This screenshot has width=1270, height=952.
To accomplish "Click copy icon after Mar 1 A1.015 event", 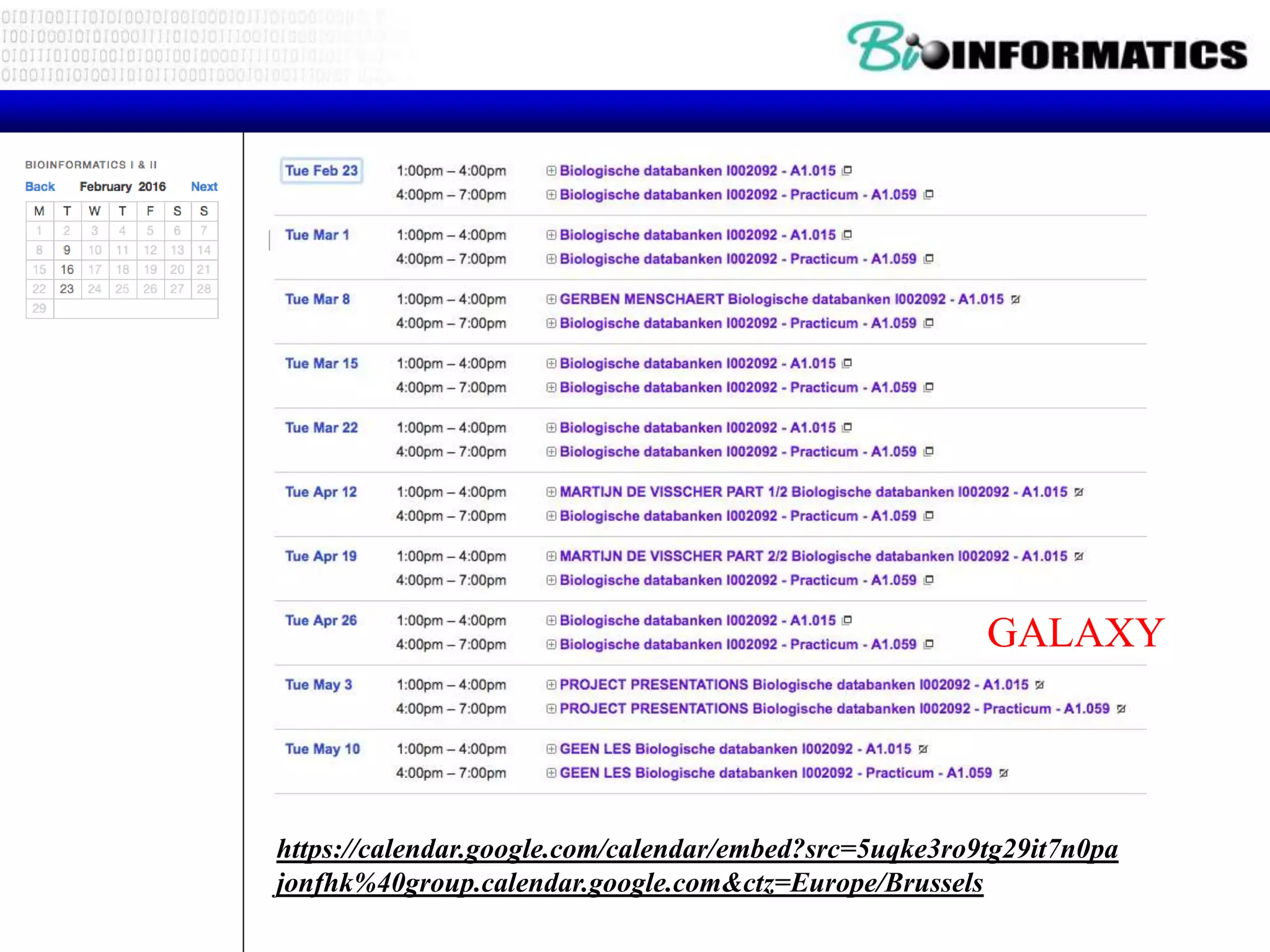I will pyautogui.click(x=847, y=235).
